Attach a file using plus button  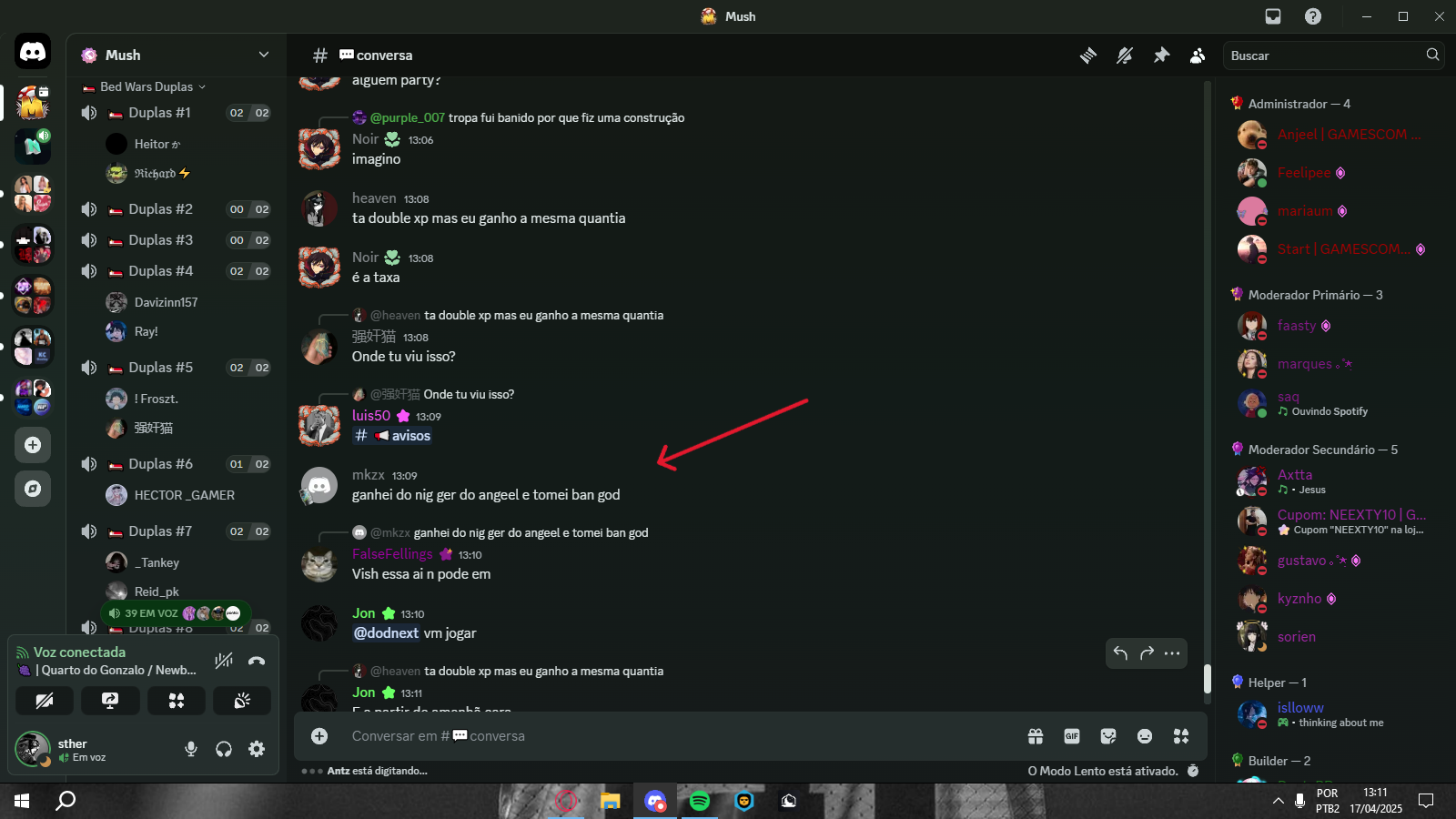(319, 736)
